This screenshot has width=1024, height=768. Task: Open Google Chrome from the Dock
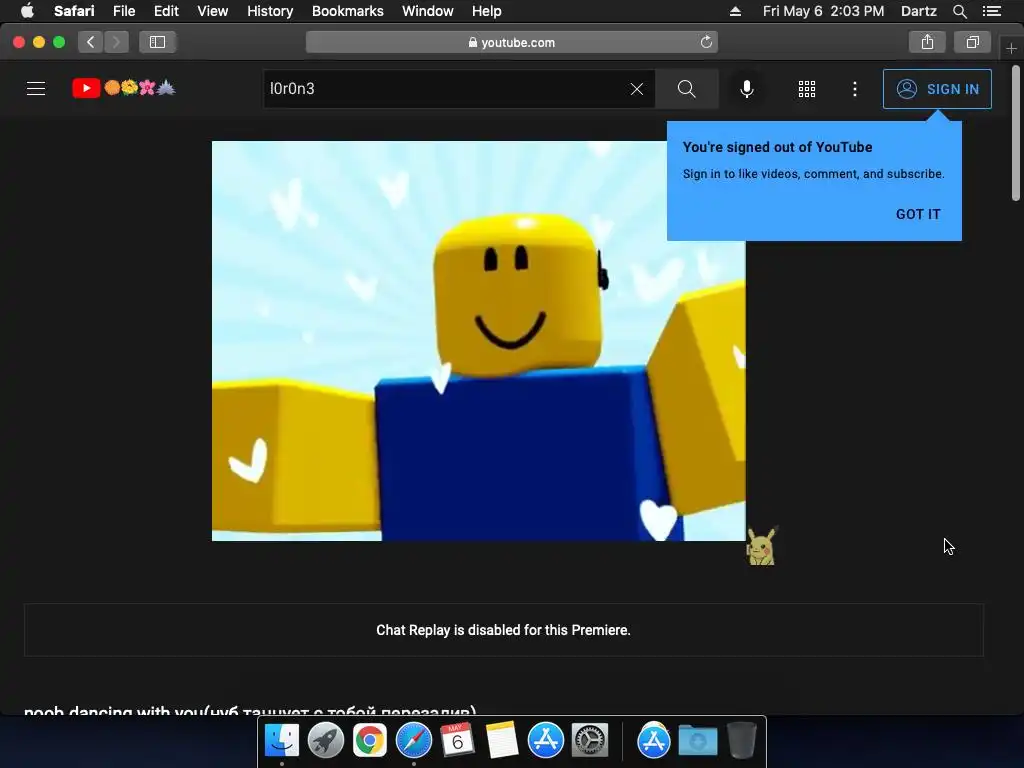(370, 740)
